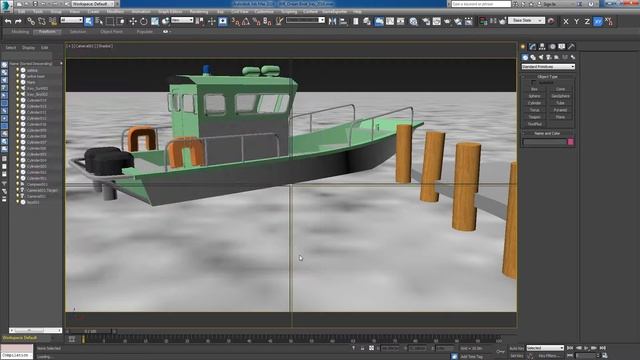Click the Pyramid primitive button
This screenshot has height=360, width=640.
[560, 110]
